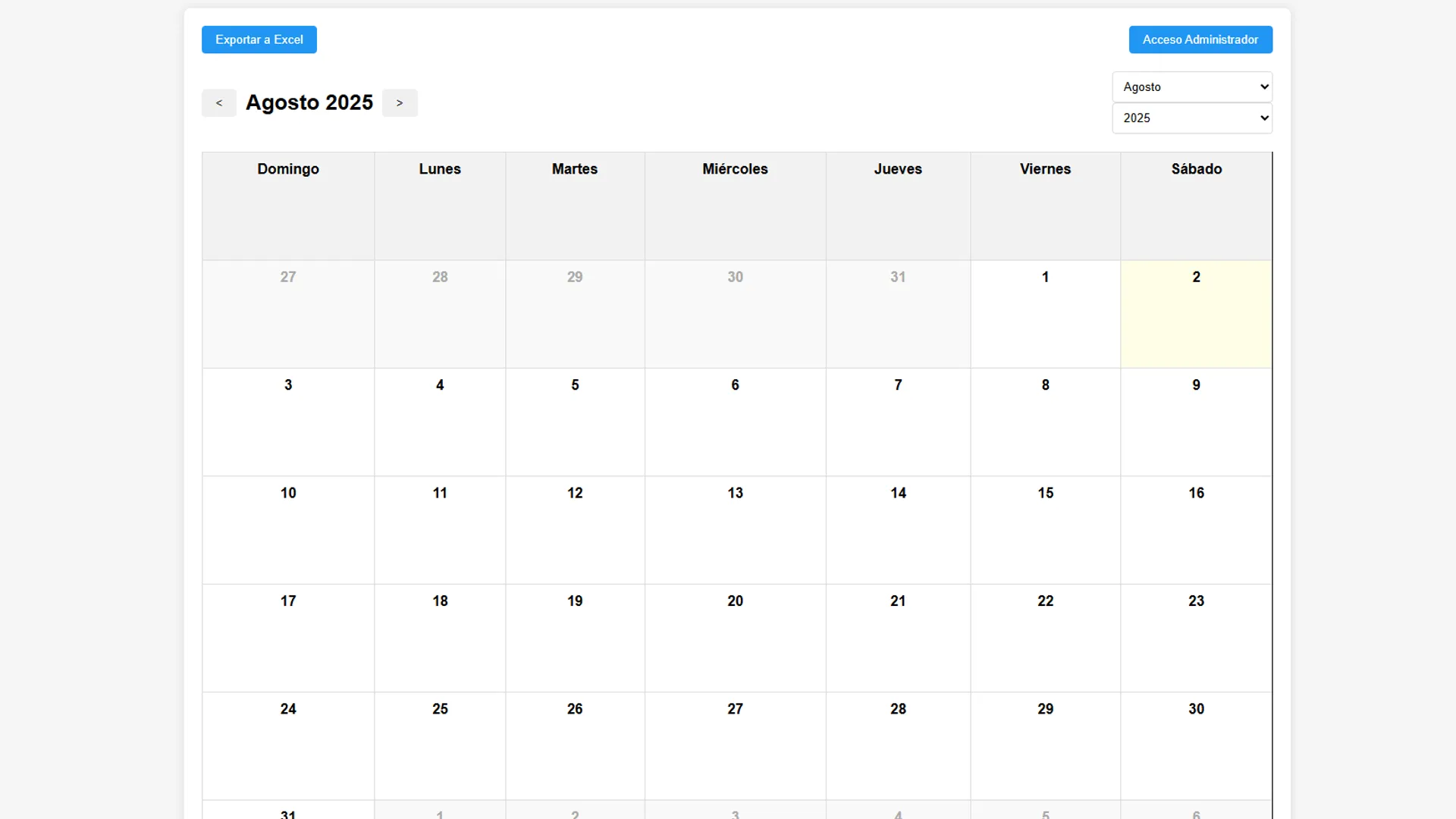Click the Viernes column header
The width and height of the screenshot is (1456, 819).
1045,169
